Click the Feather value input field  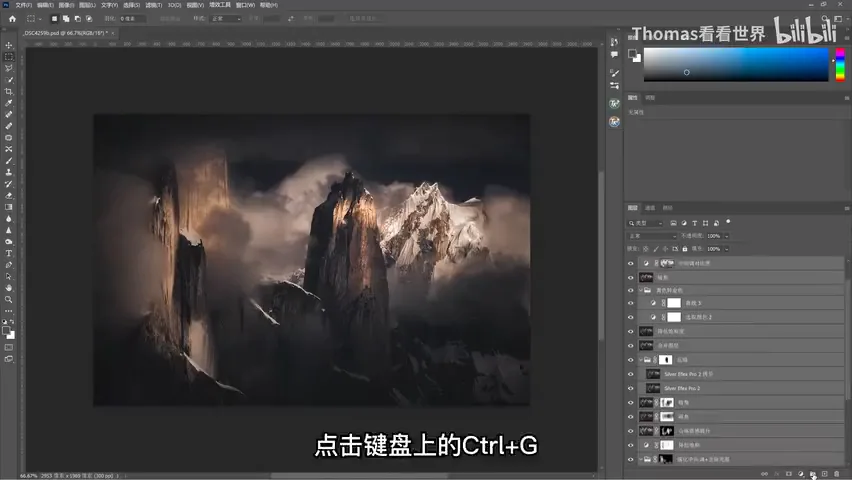(133, 18)
